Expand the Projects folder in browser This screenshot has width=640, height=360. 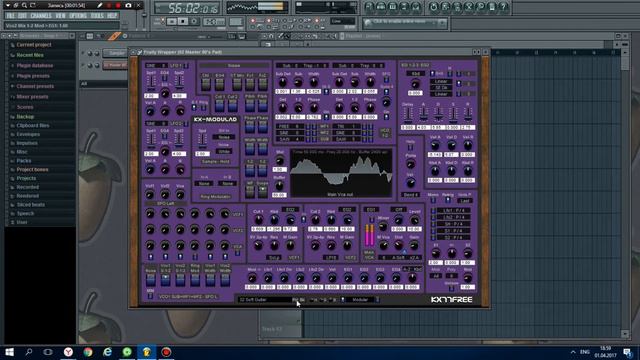(26, 178)
